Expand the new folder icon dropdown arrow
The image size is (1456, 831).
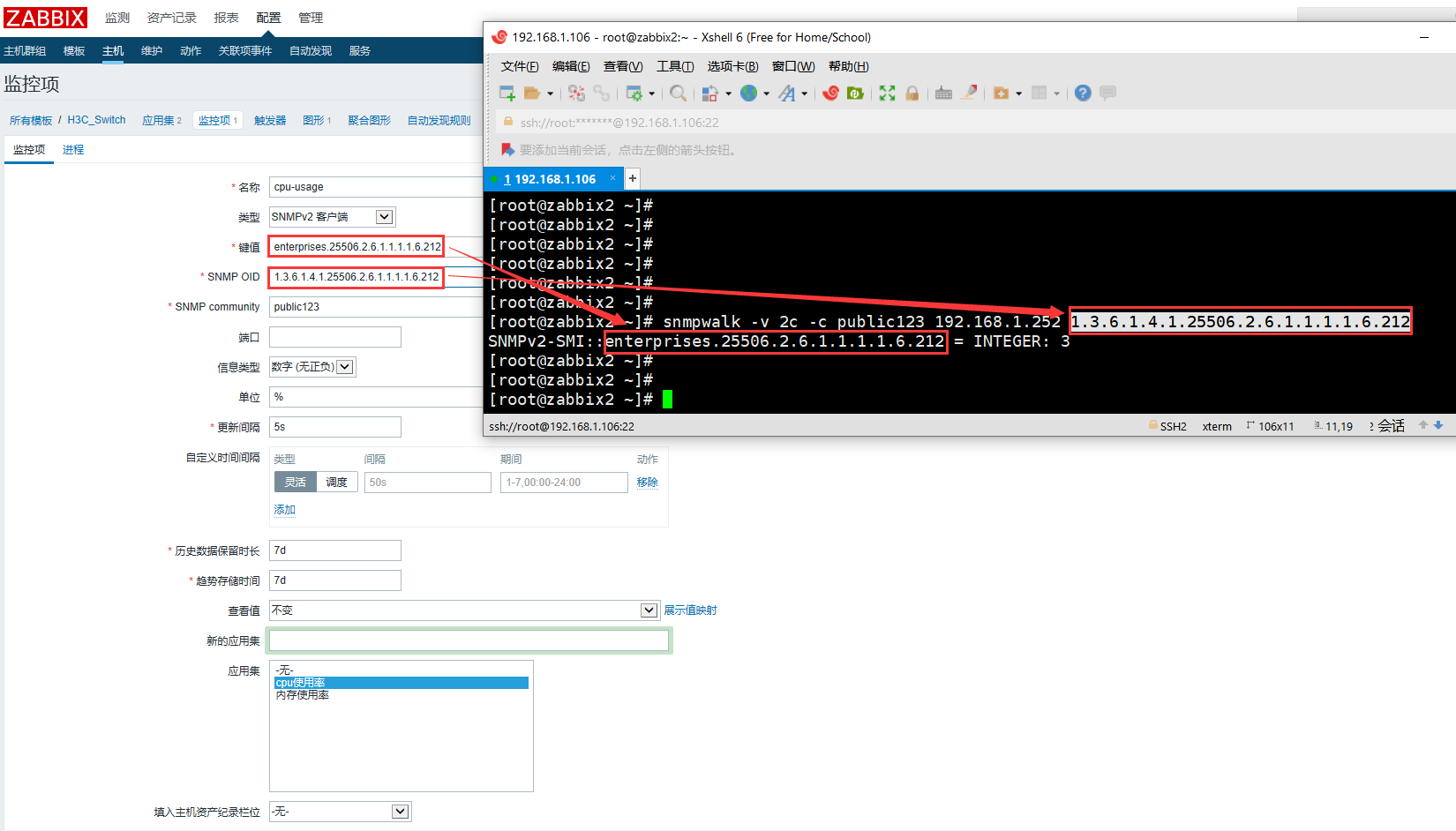coord(1018,94)
